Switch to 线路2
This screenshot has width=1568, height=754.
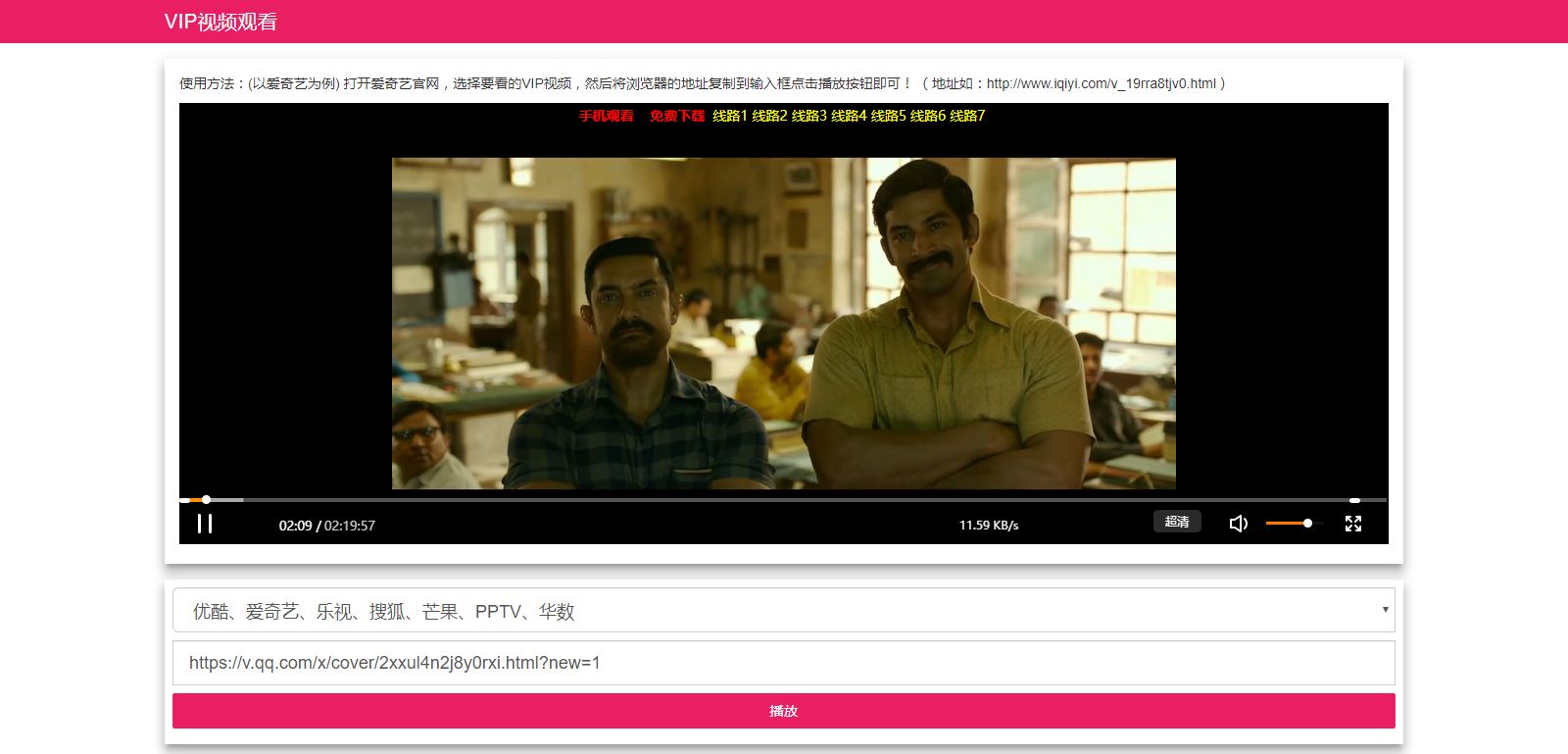point(769,116)
